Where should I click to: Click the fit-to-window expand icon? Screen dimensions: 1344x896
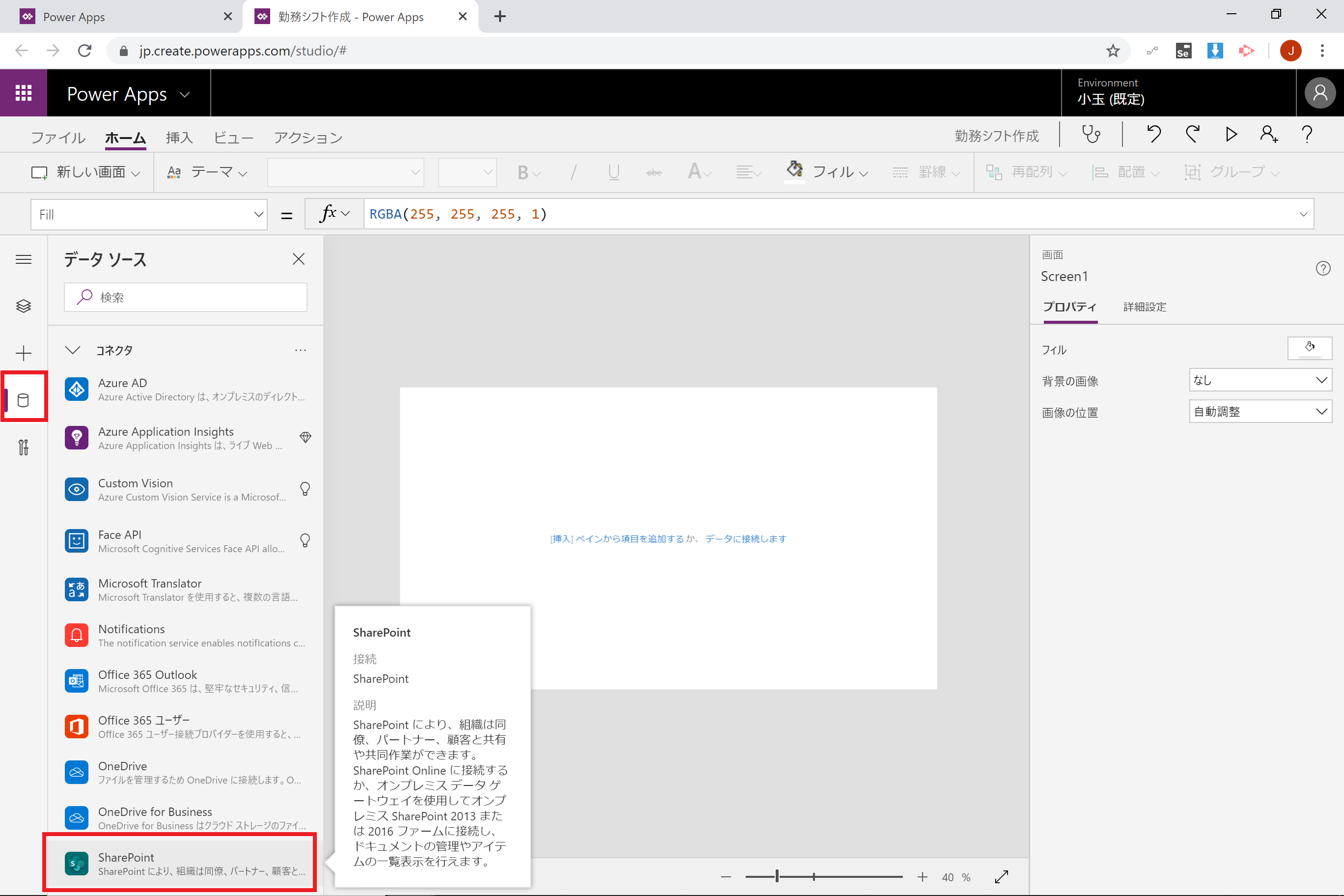(x=1002, y=876)
